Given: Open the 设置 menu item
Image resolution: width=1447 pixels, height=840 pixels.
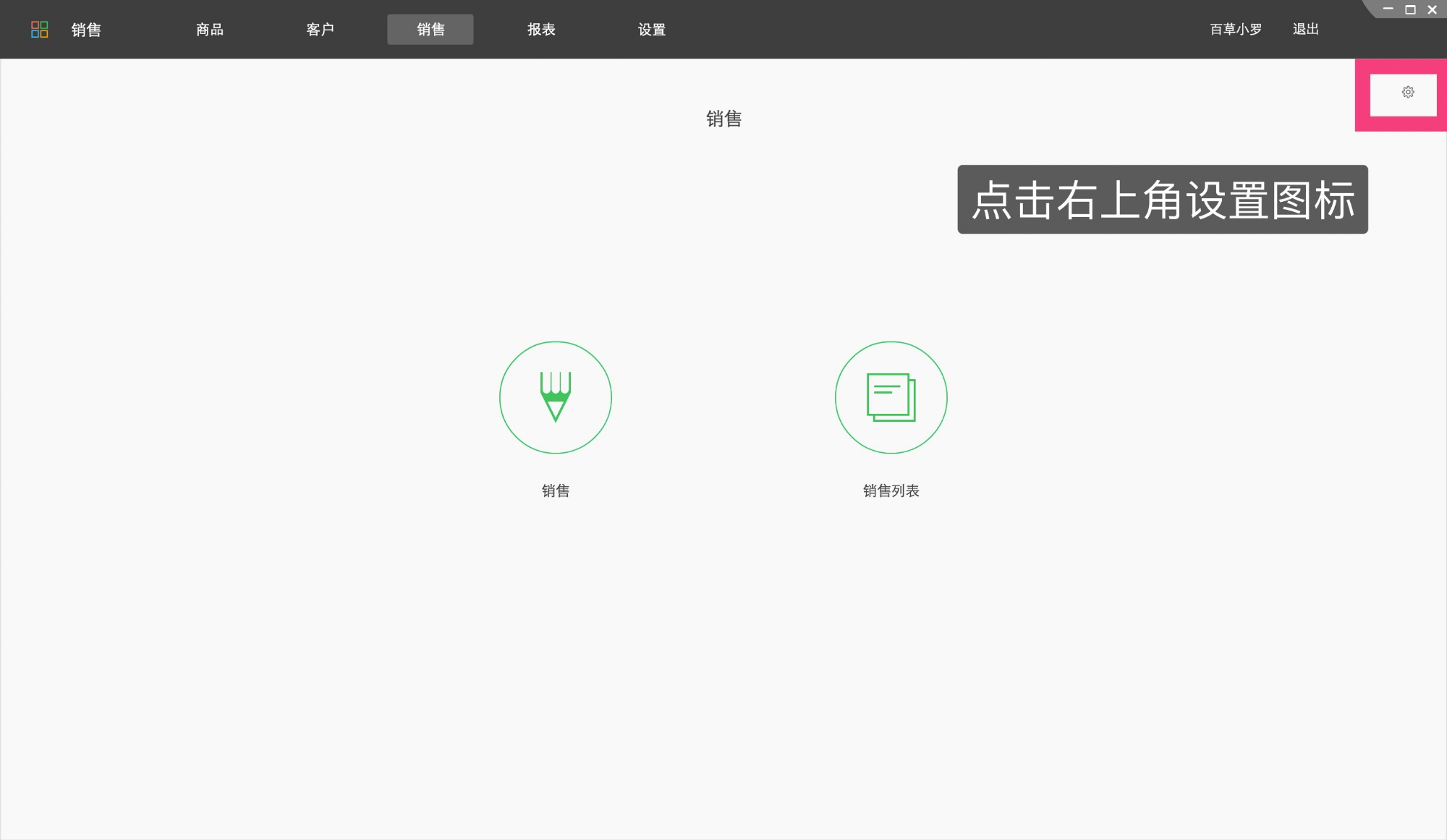Looking at the screenshot, I should (651, 29).
